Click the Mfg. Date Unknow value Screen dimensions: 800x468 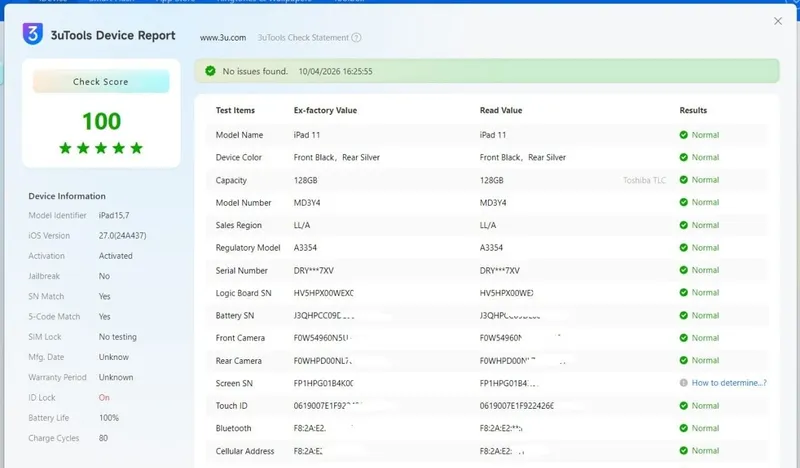[113, 357]
